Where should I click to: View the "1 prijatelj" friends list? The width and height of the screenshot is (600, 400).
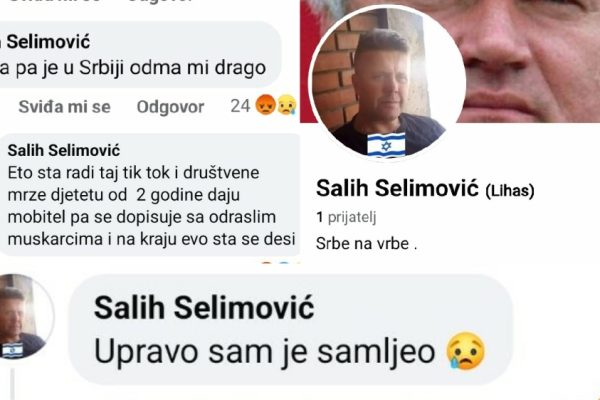[x=346, y=217]
